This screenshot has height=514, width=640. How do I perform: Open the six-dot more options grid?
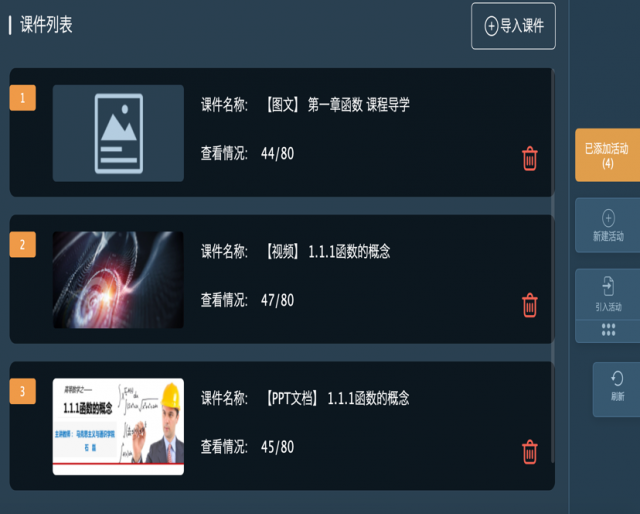click(608, 330)
